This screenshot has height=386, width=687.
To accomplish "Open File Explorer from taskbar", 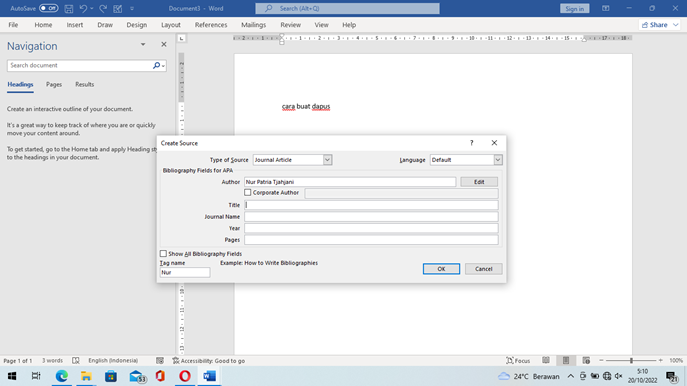I will pyautogui.click(x=86, y=376).
